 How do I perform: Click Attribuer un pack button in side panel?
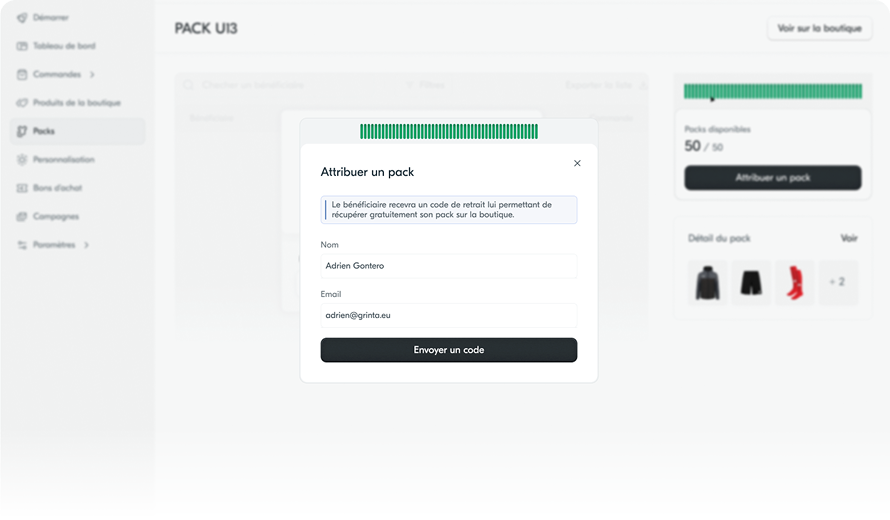[x=772, y=178]
